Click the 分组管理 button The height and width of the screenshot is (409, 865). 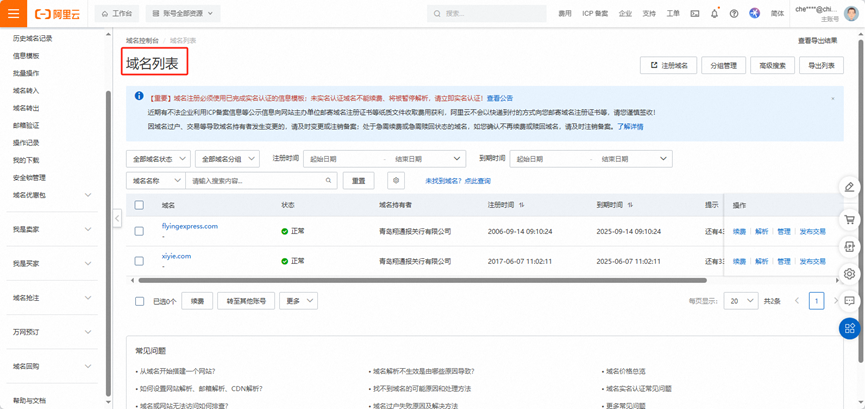[x=724, y=65]
